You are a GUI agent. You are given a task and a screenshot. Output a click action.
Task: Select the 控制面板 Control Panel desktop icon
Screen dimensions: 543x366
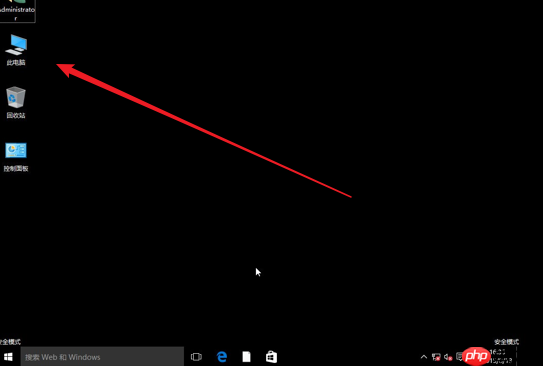pyautogui.click(x=16, y=157)
